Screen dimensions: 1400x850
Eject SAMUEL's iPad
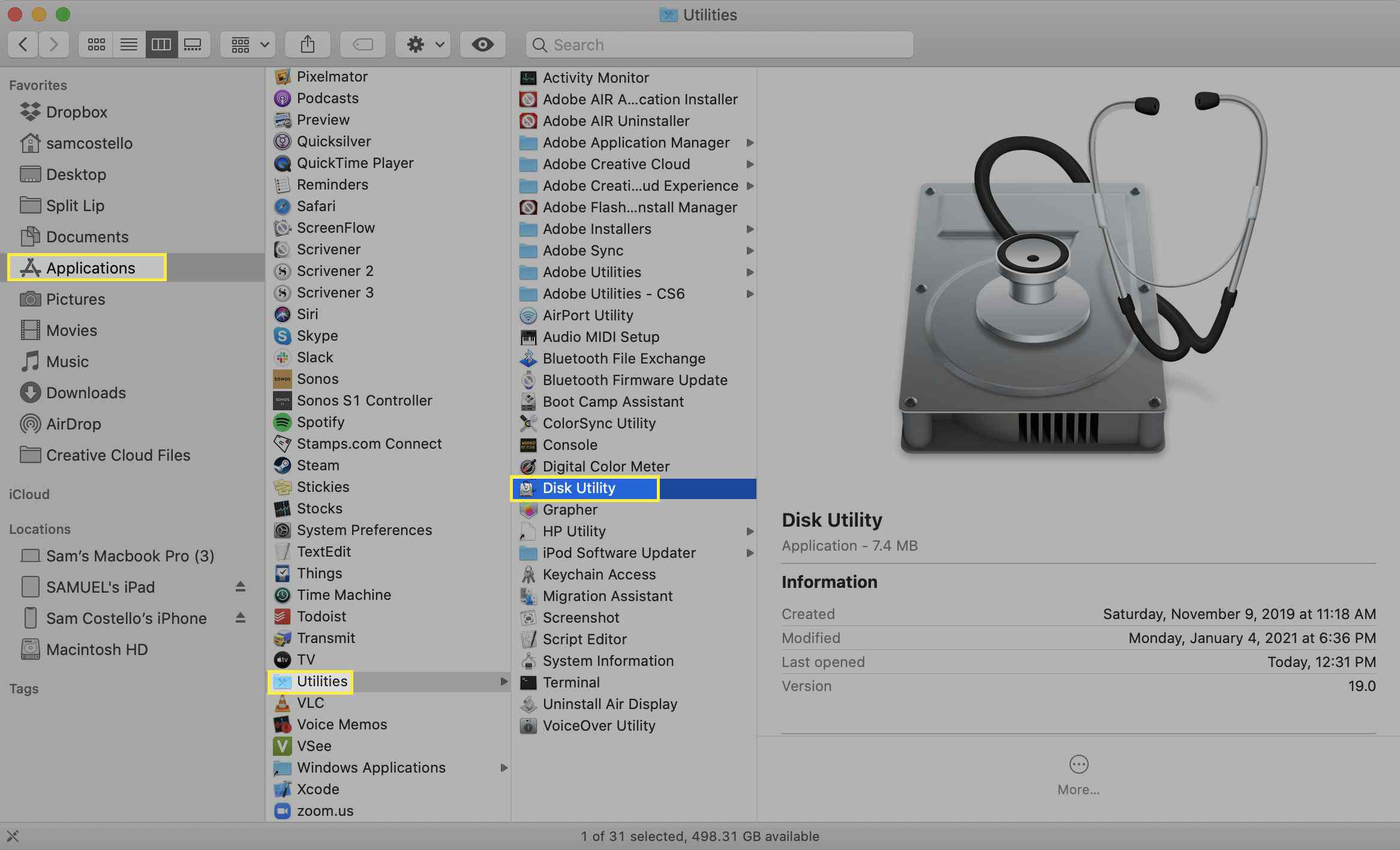(241, 587)
